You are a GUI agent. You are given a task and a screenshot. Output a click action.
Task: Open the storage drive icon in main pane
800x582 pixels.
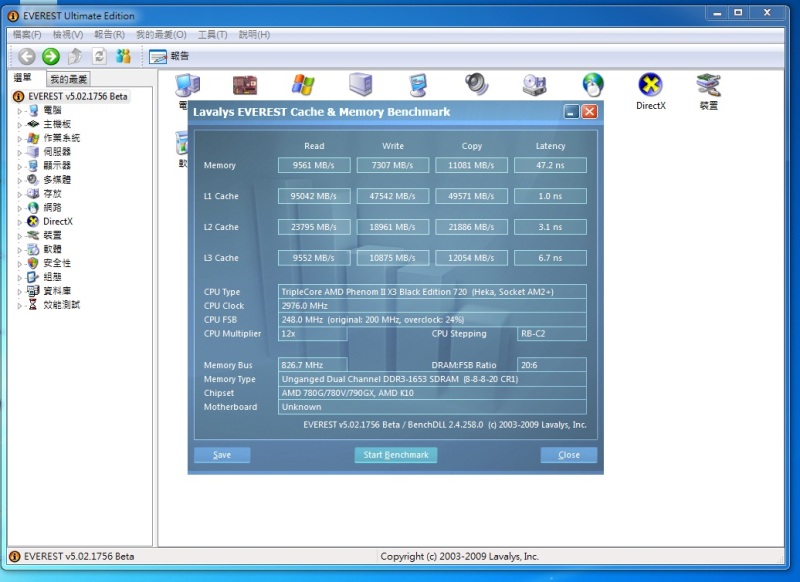[x=534, y=85]
